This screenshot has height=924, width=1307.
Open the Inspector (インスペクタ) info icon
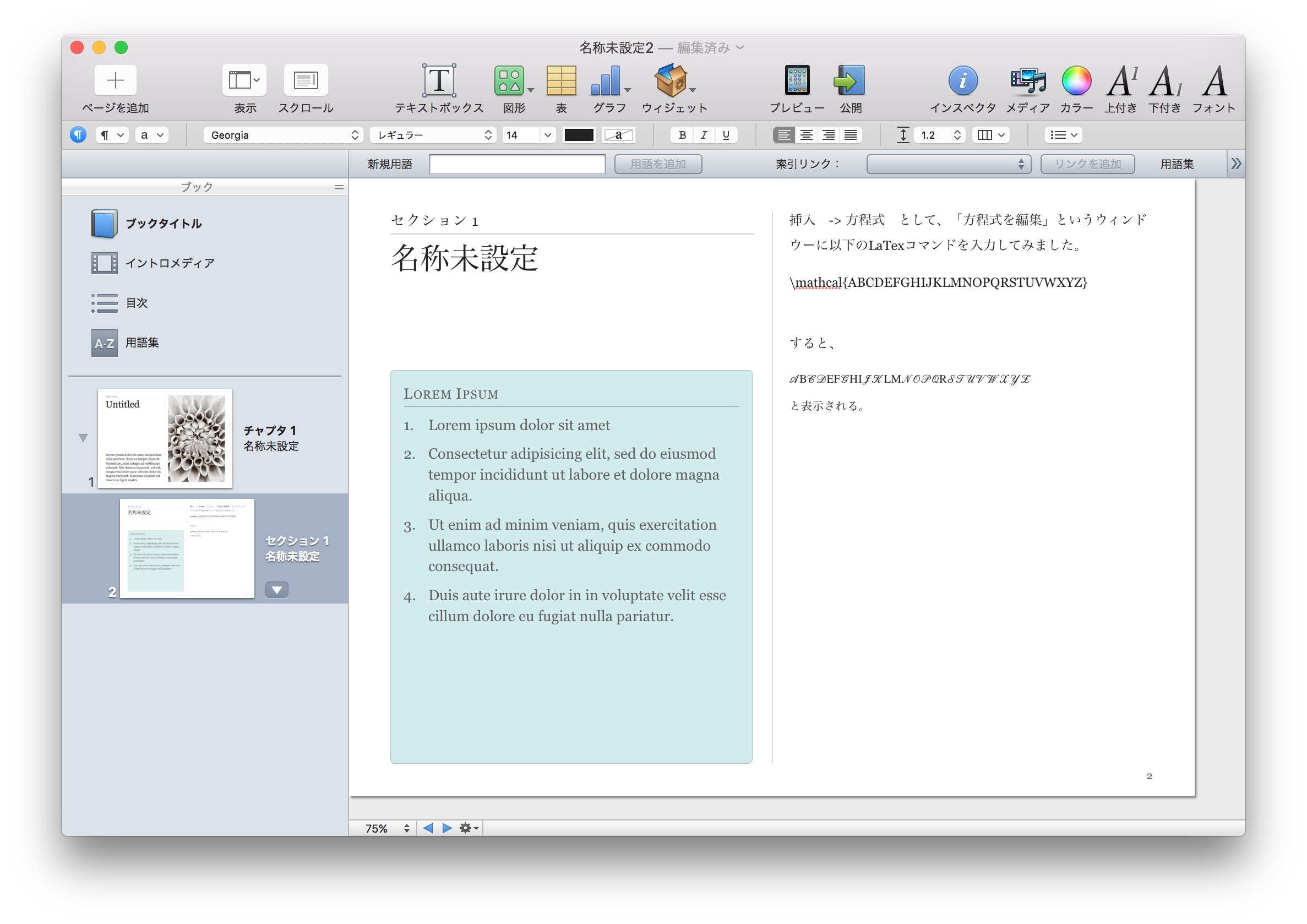pos(962,80)
